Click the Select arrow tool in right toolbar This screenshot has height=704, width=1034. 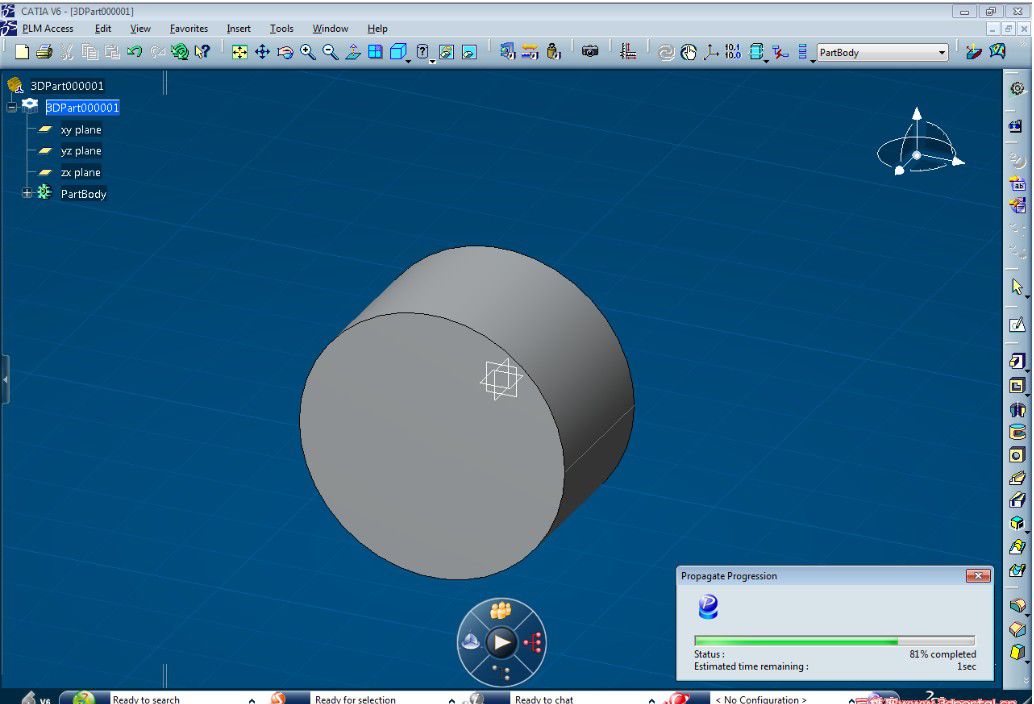(1017, 287)
